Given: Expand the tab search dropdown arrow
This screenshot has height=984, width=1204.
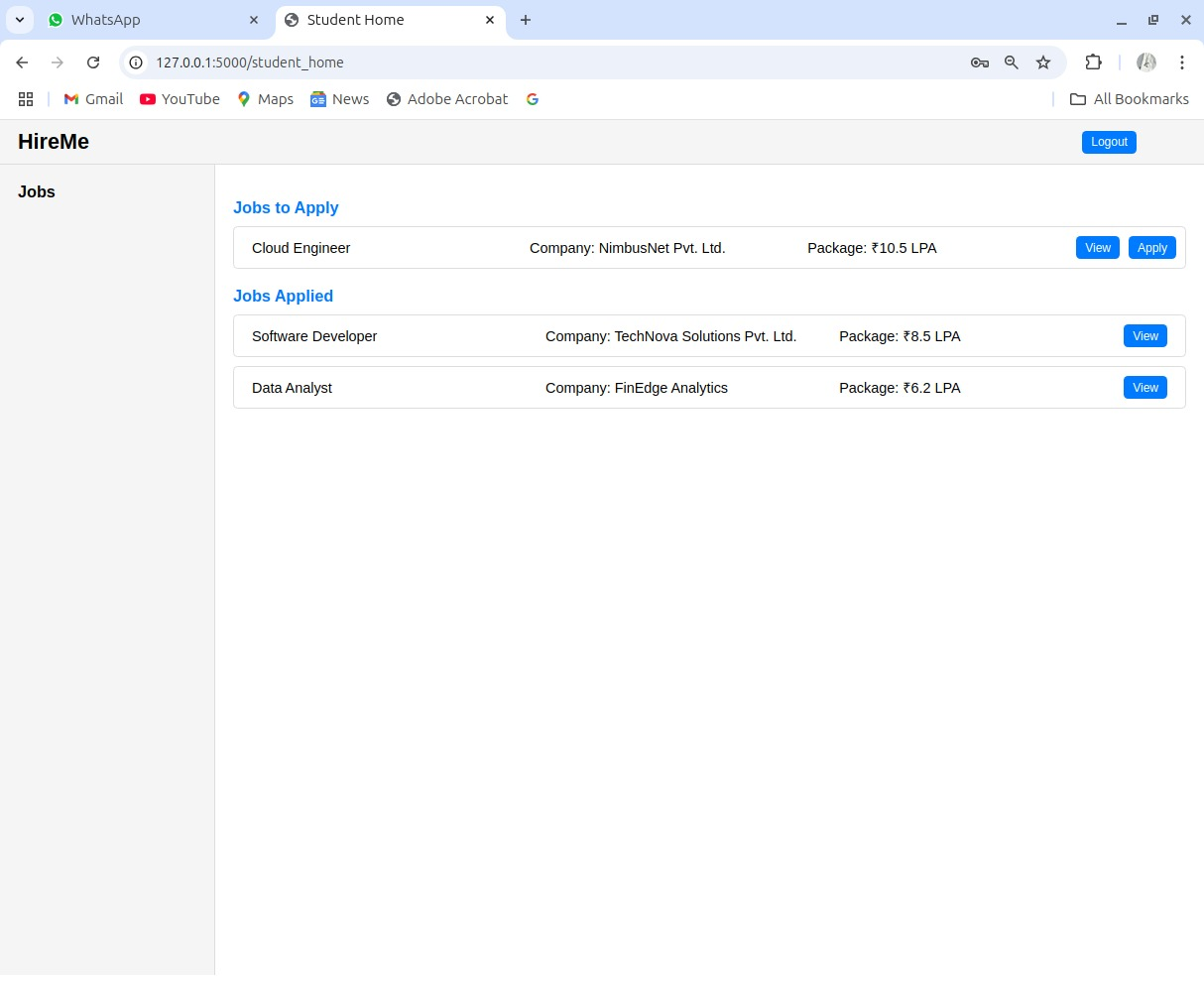Looking at the screenshot, I should [x=19, y=20].
